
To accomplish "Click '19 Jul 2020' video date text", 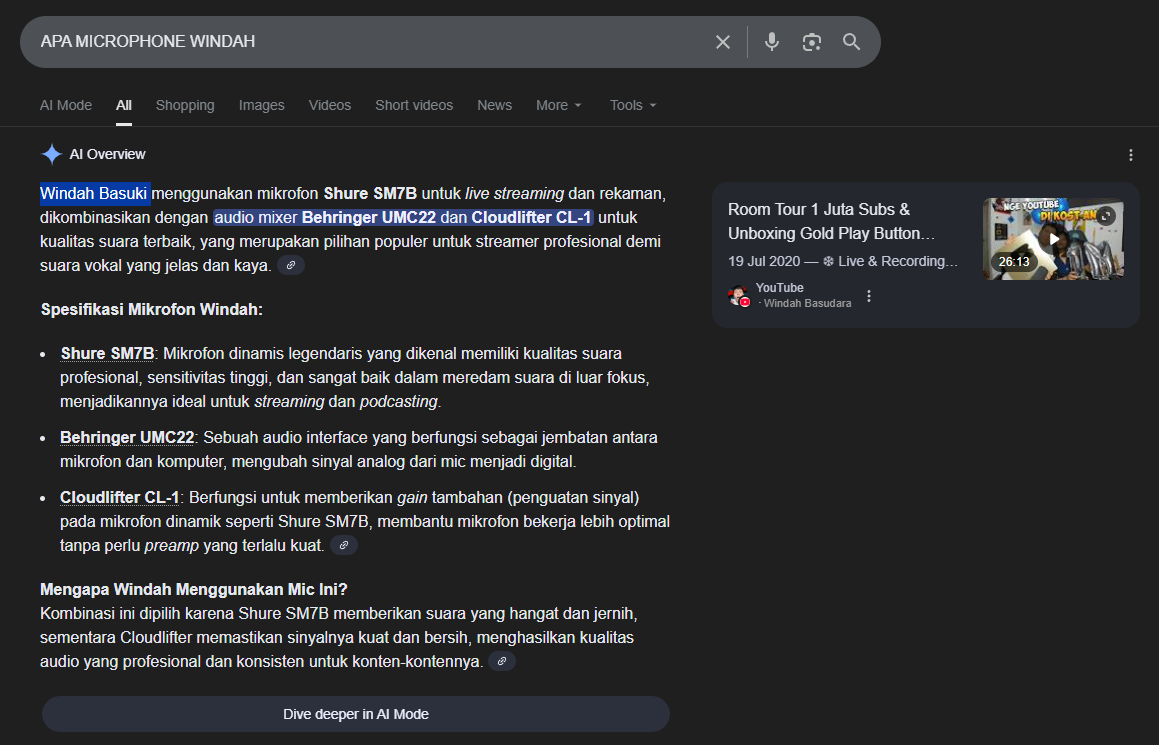I will pos(764,261).
